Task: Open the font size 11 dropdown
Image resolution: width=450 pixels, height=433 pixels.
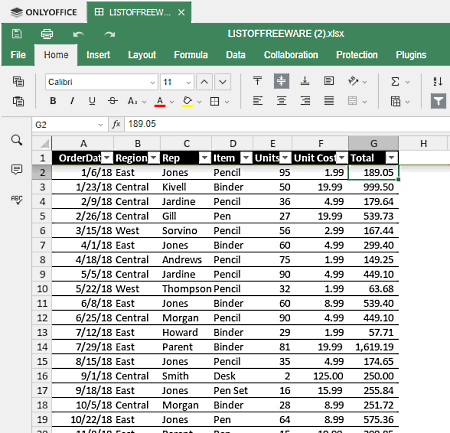Action: pyautogui.click(x=188, y=82)
